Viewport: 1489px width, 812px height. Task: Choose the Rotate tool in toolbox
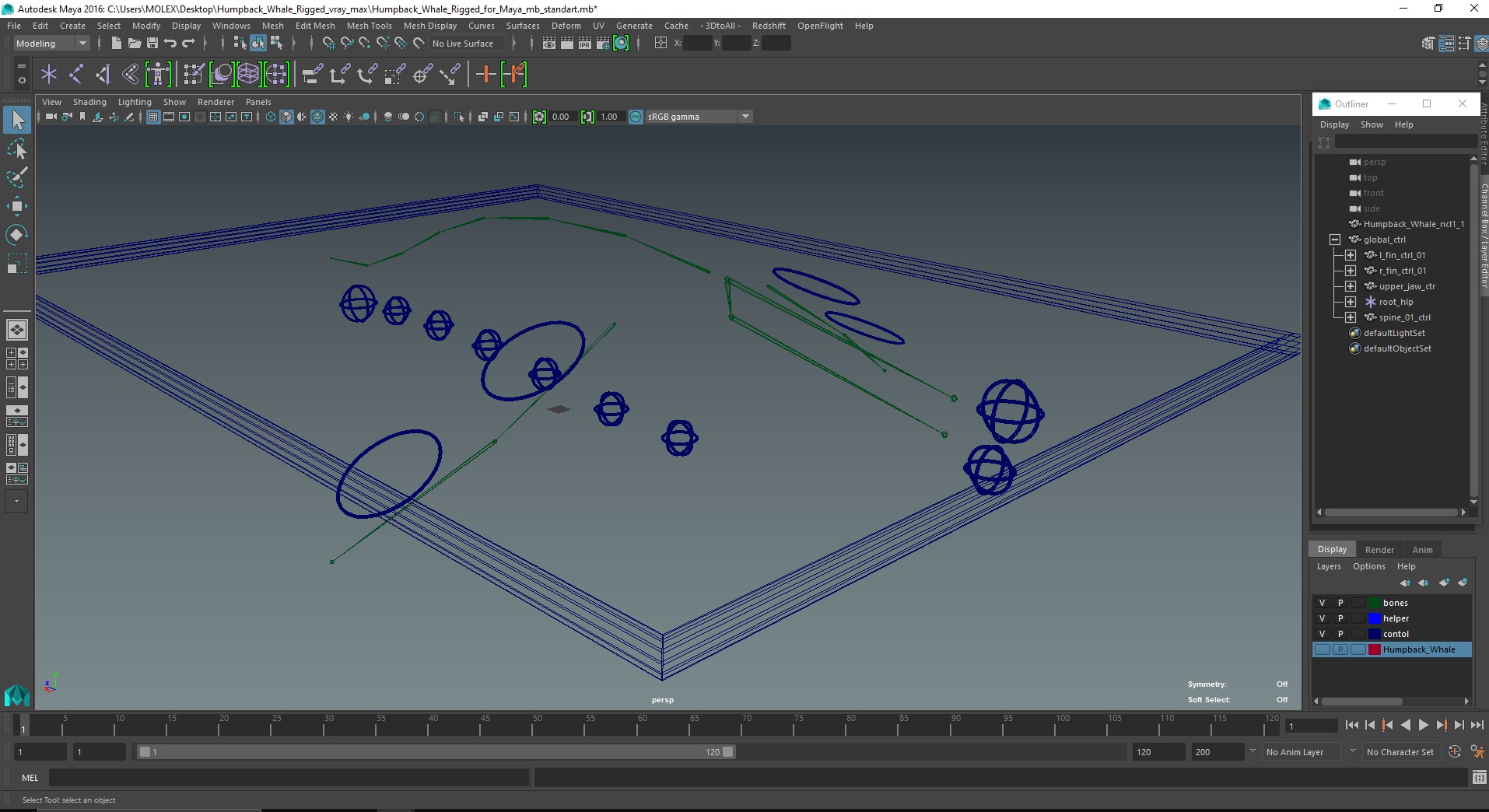click(17, 235)
